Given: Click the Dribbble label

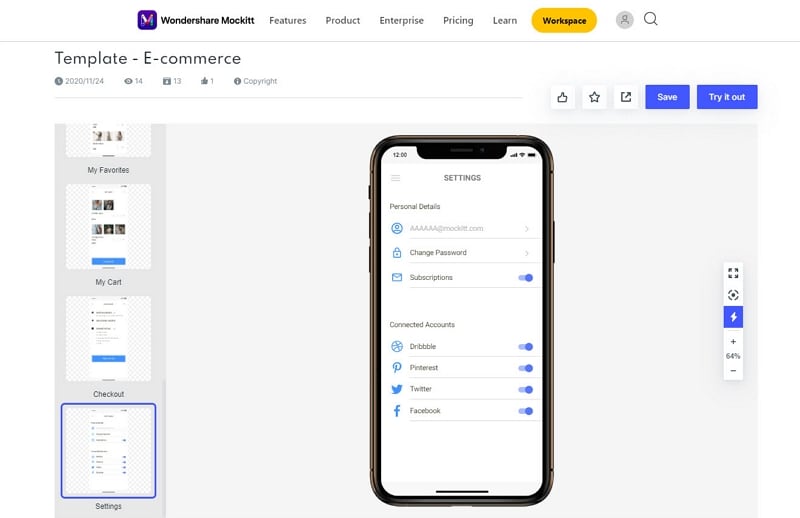Looking at the screenshot, I should tap(423, 346).
